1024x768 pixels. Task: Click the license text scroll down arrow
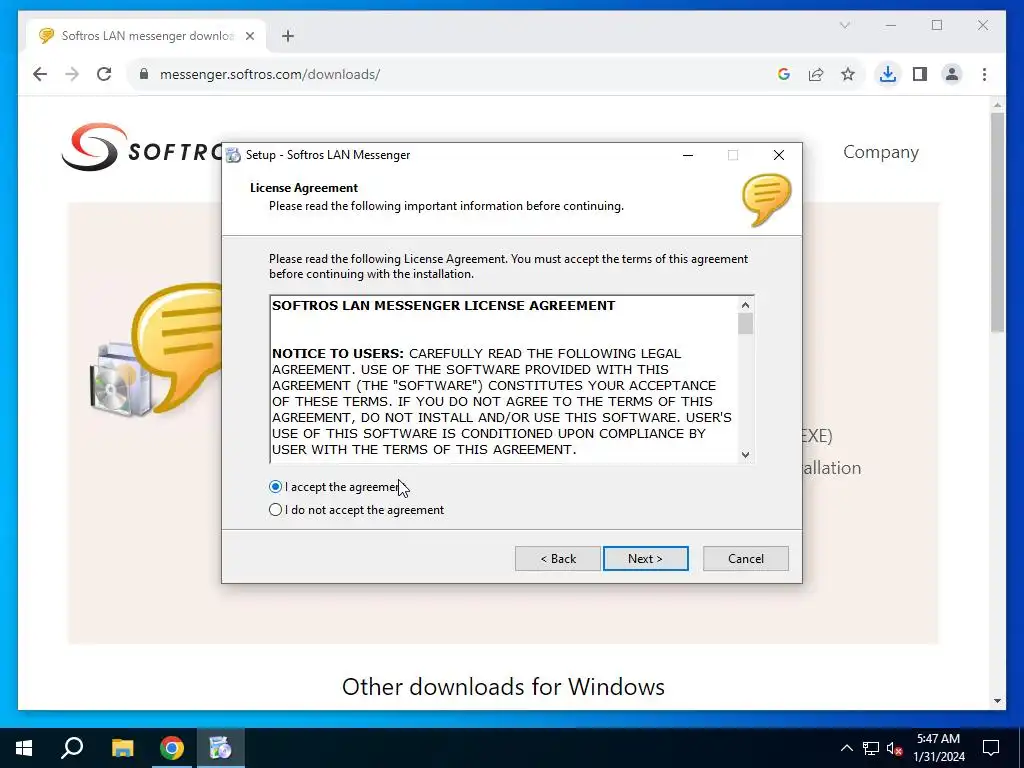pyautogui.click(x=745, y=455)
